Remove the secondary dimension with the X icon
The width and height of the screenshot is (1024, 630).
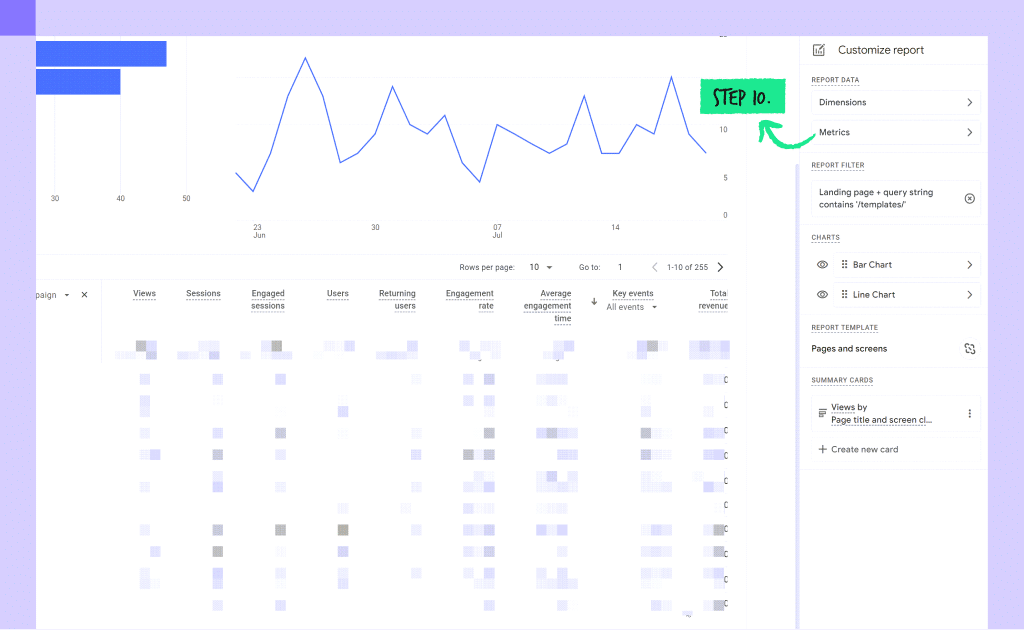pos(84,295)
